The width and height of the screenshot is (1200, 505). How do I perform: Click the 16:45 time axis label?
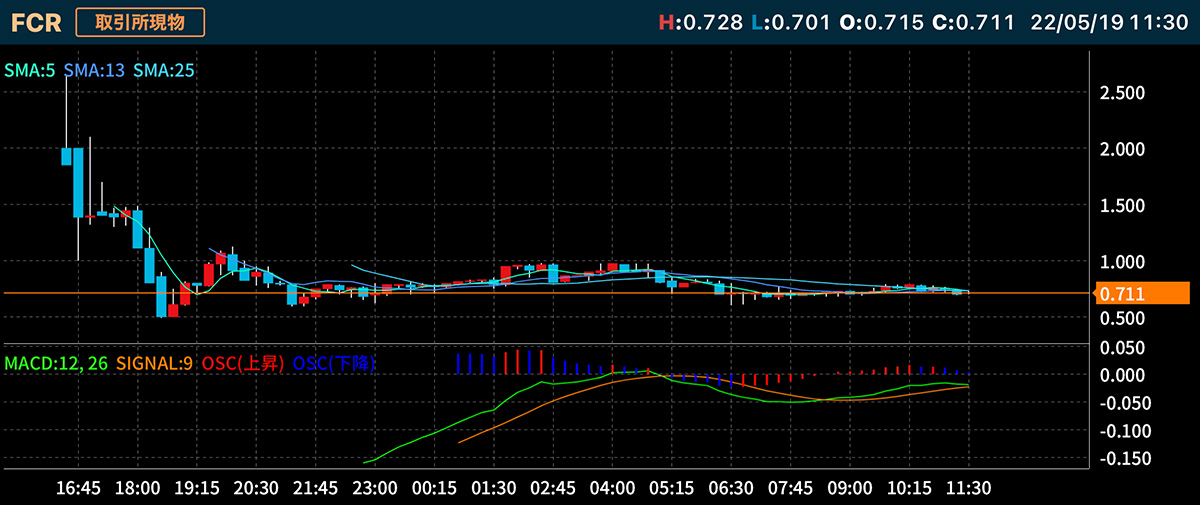(x=78, y=489)
